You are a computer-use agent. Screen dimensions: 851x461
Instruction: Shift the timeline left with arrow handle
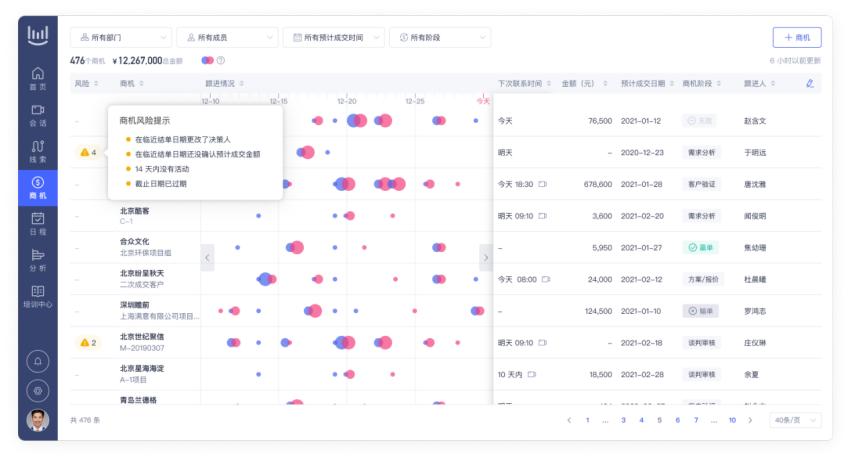point(207,258)
